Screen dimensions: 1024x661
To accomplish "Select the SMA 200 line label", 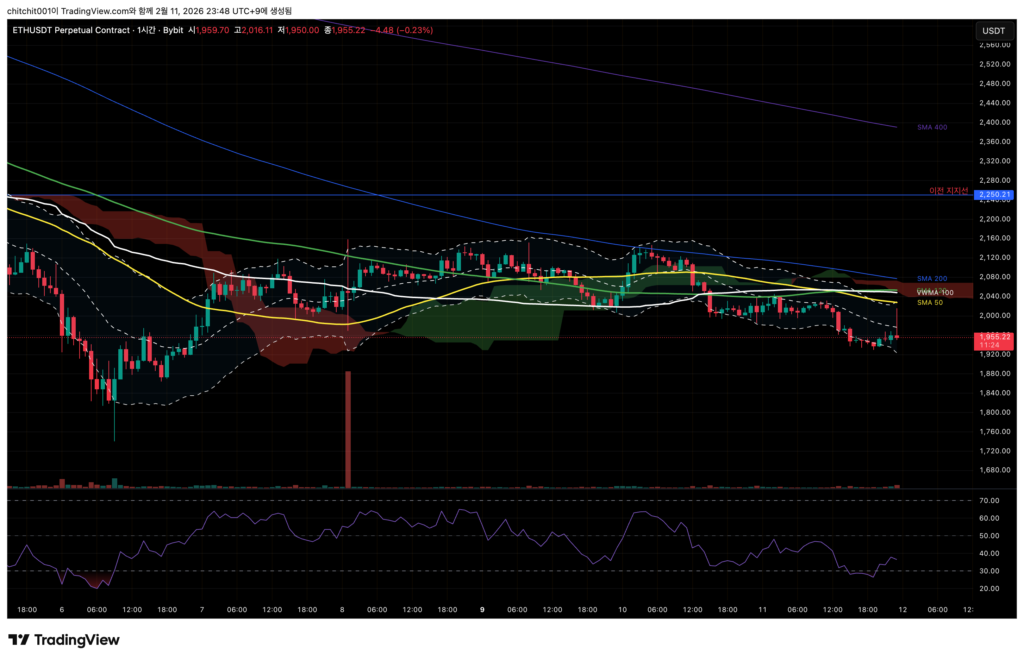I will coord(931,278).
